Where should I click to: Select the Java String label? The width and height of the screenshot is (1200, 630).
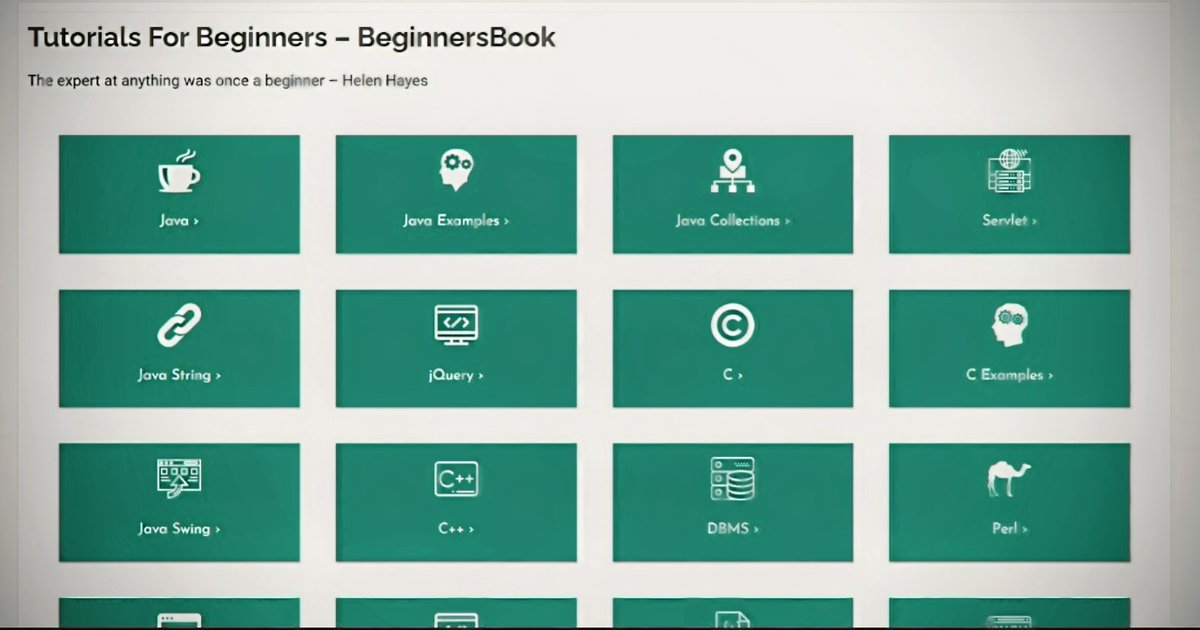179,376
